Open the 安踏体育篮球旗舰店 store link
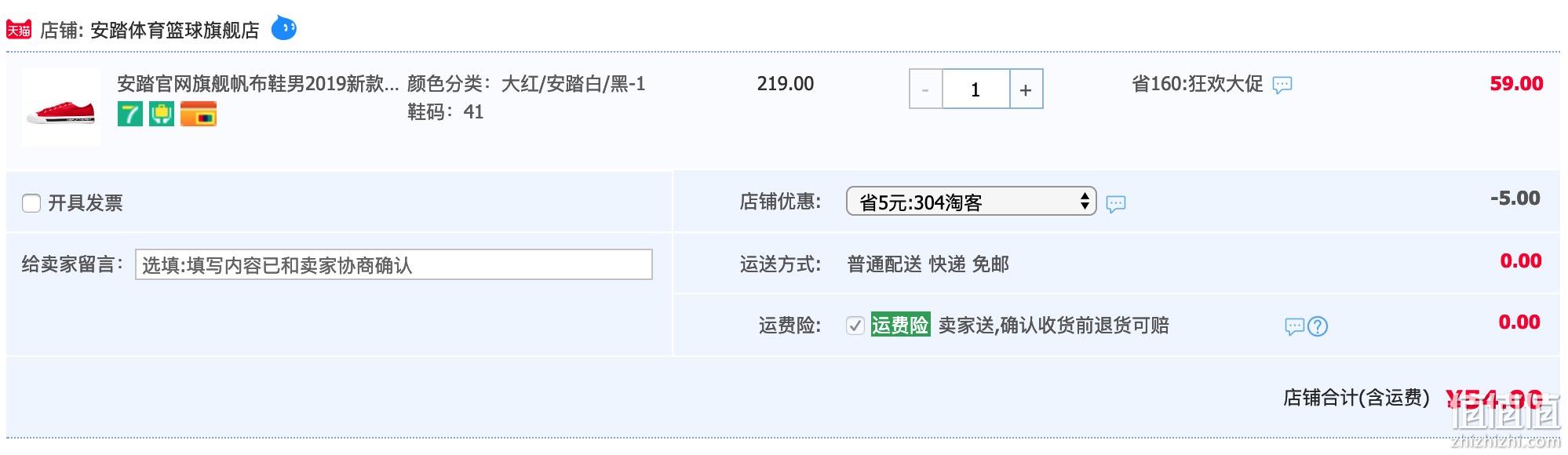 [175, 31]
